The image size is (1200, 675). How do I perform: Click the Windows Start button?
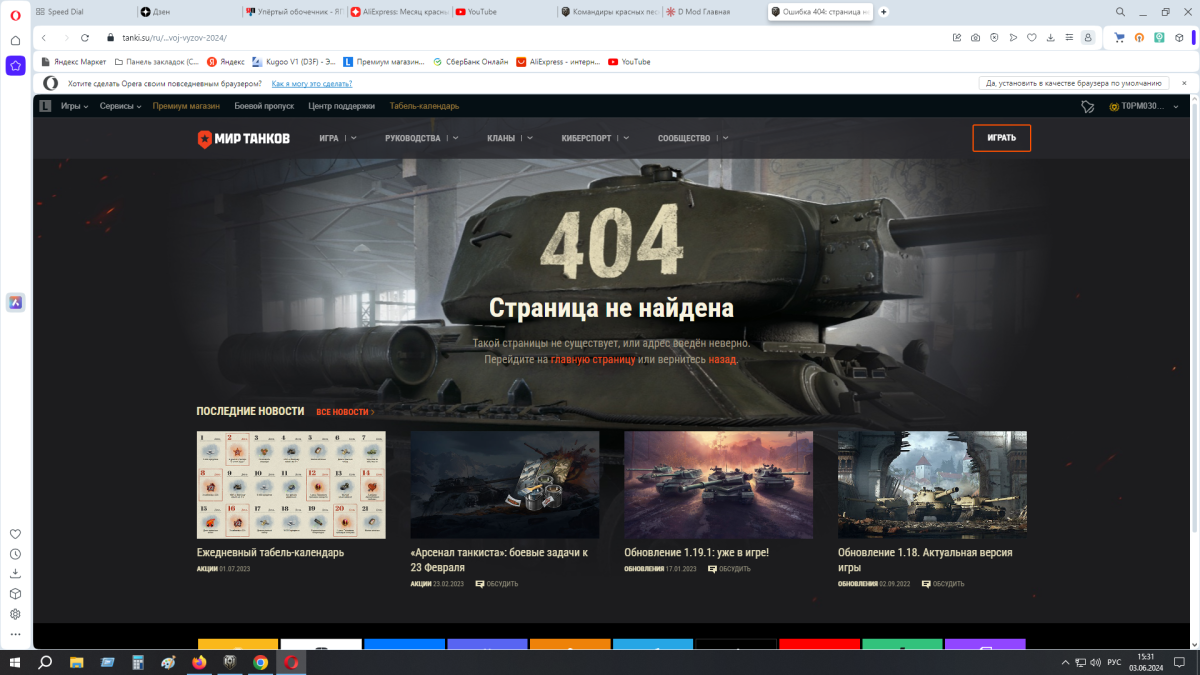(14, 662)
